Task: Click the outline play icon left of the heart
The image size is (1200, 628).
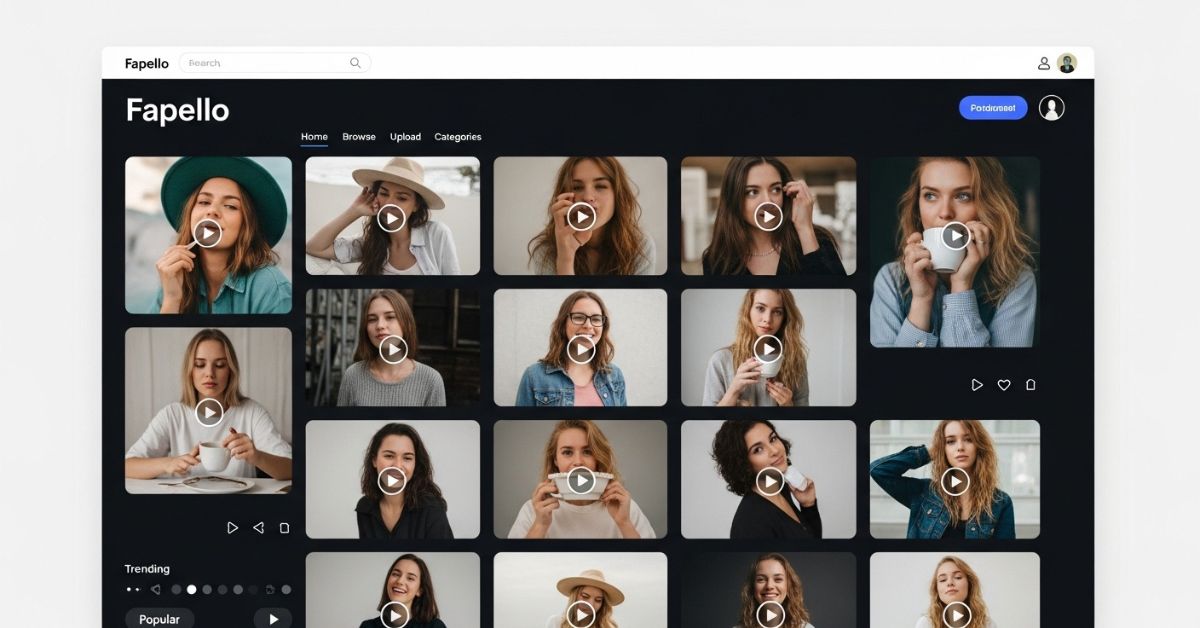Action: pos(977,385)
